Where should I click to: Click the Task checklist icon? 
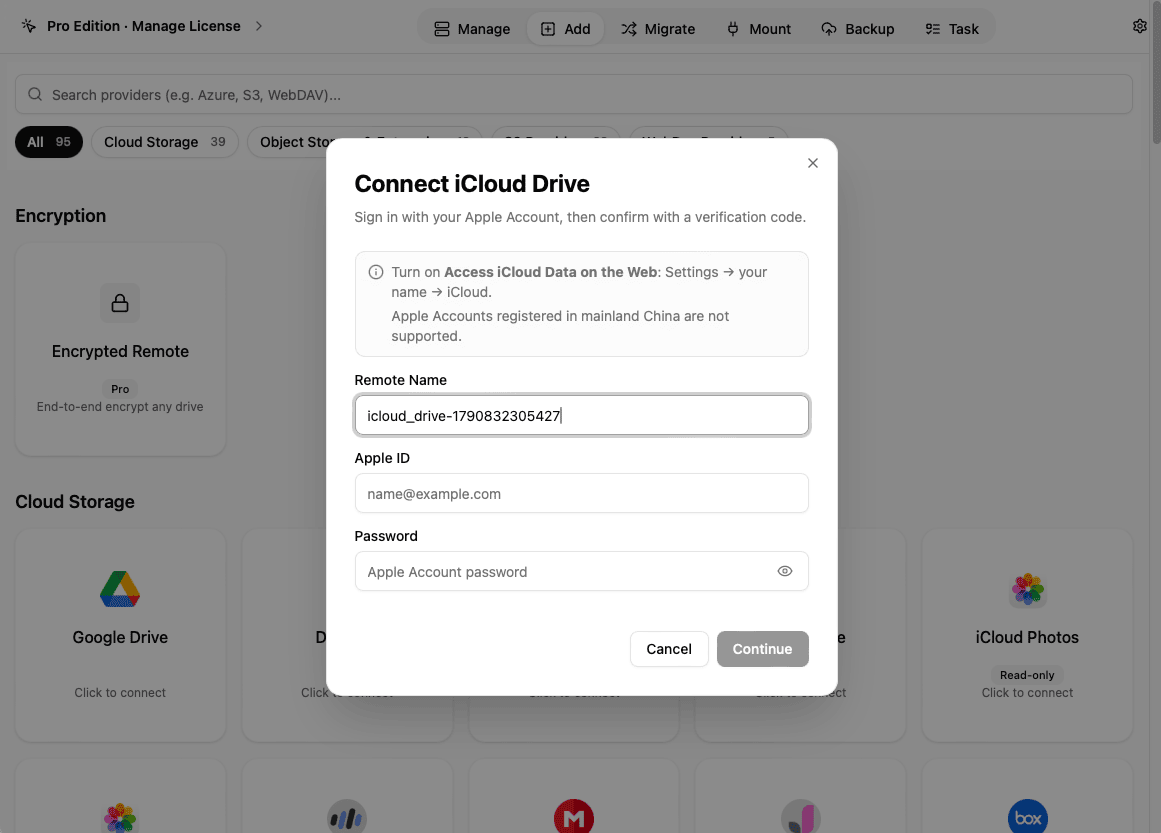pyautogui.click(x=932, y=29)
